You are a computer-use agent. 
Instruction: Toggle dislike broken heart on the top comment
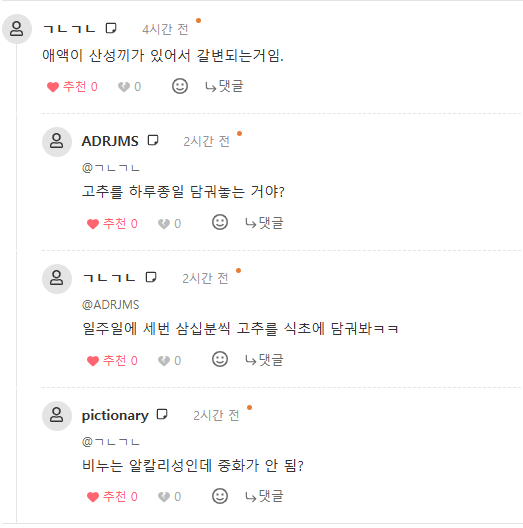(x=129, y=87)
